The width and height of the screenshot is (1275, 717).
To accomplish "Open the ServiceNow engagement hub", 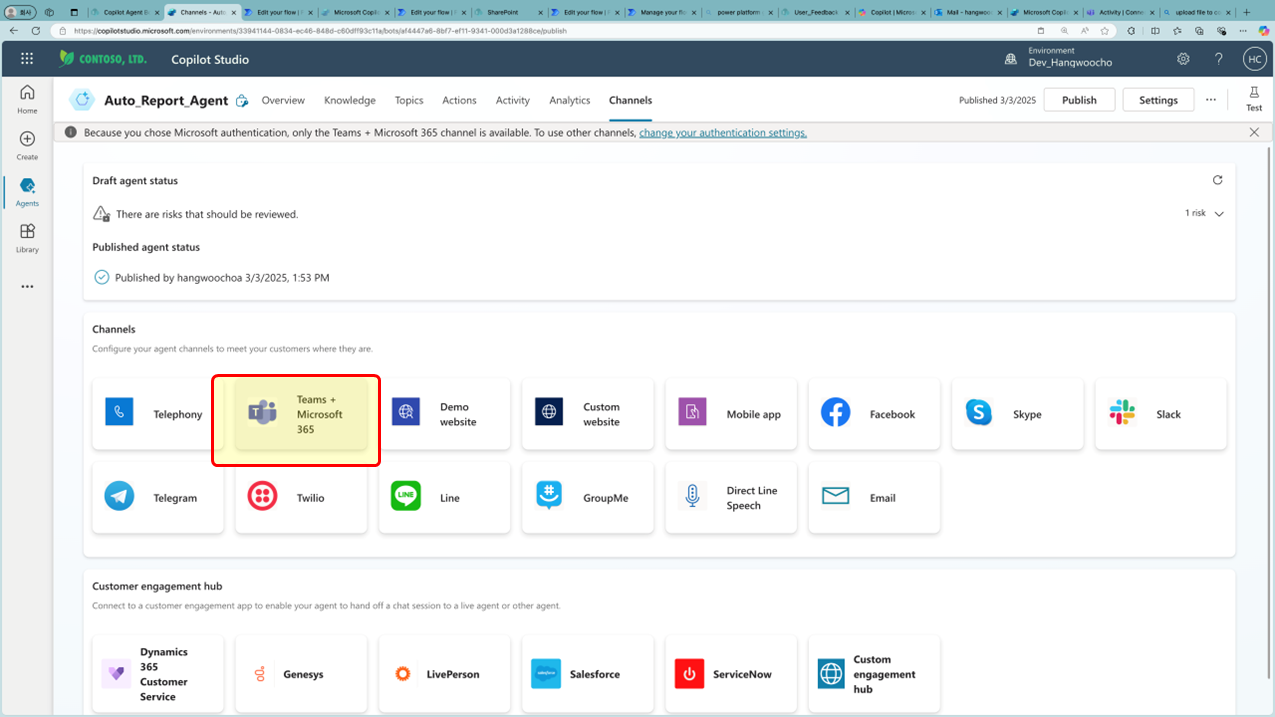I will 731,674.
